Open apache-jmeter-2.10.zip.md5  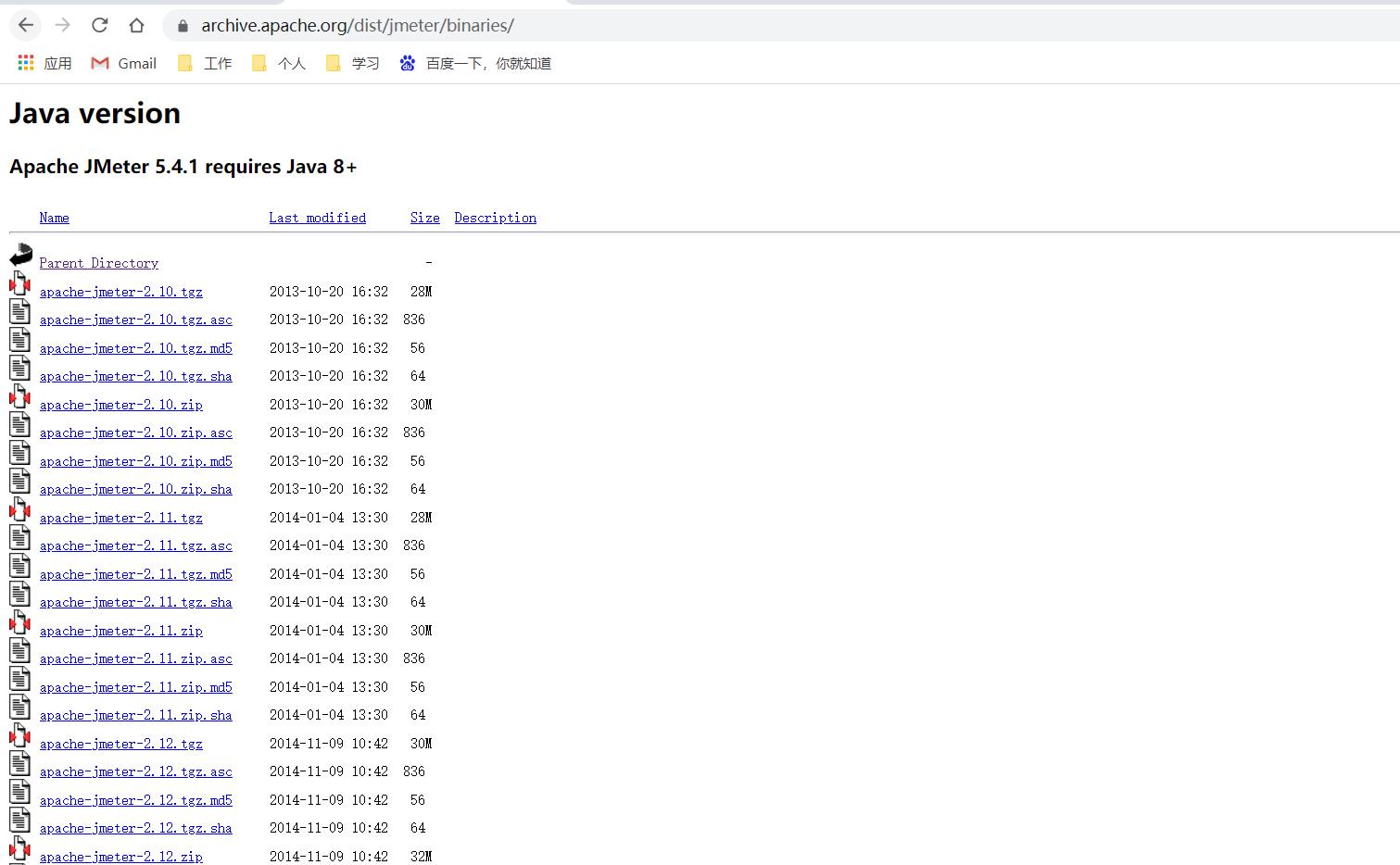coord(135,461)
